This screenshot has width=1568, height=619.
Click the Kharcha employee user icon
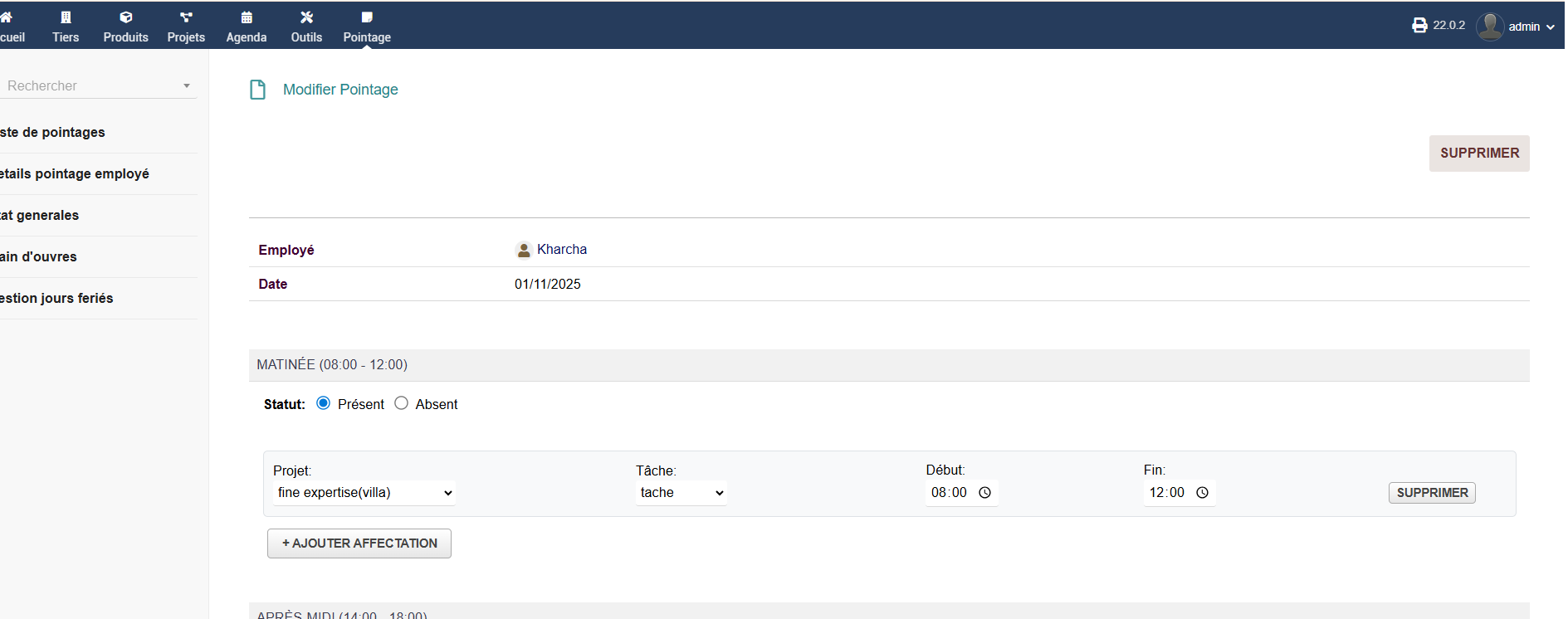pos(524,250)
